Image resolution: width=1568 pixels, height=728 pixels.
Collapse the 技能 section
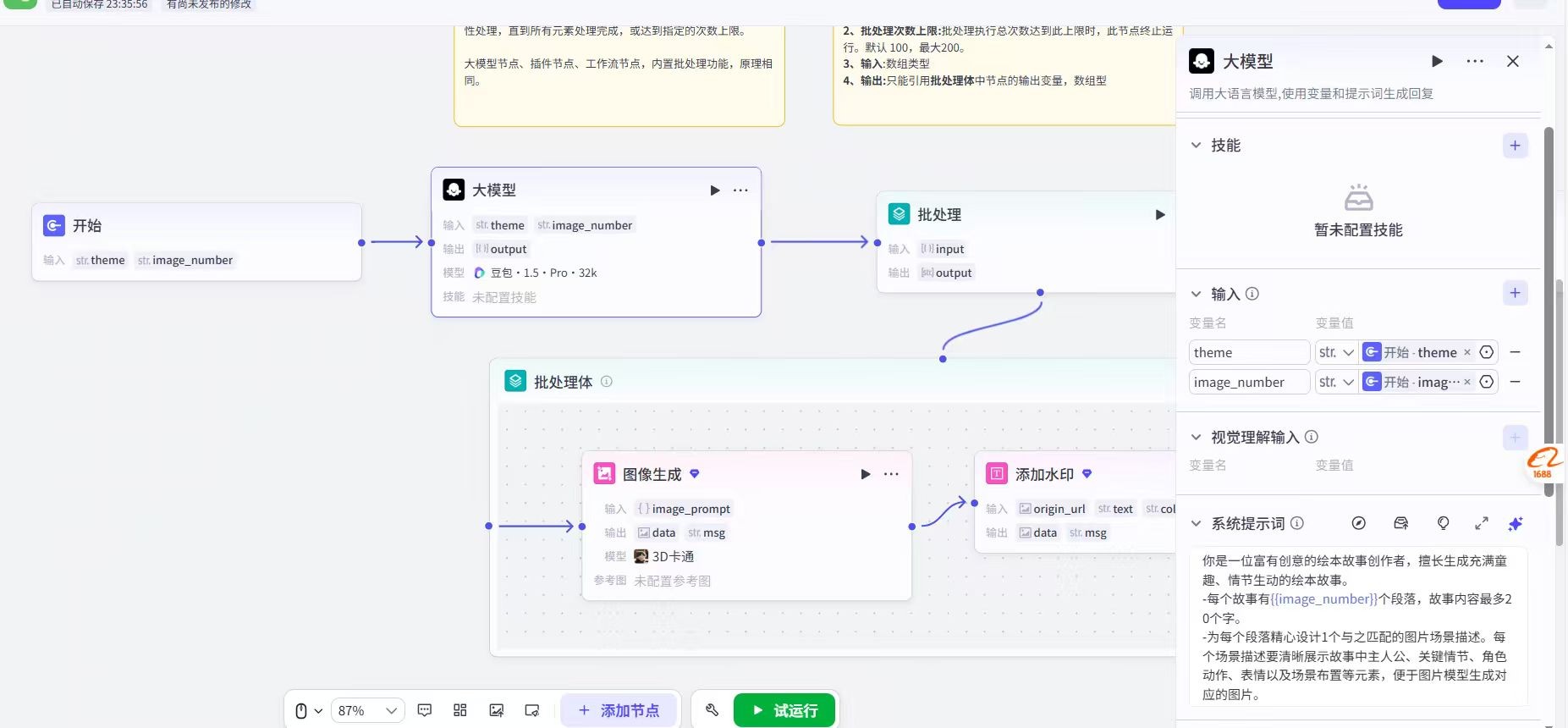[x=1196, y=146]
